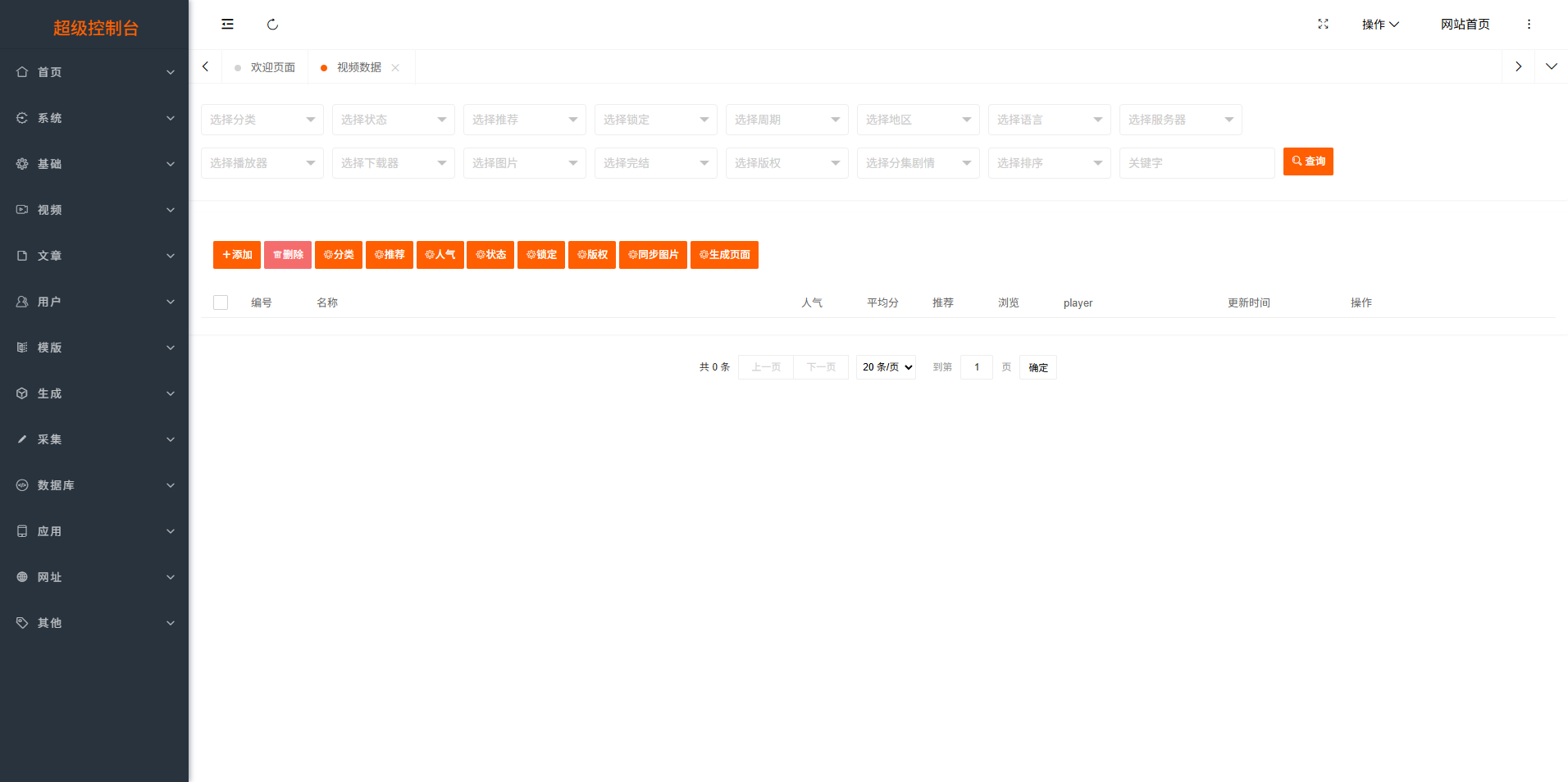Open the vertical three-dot more menu
The height and width of the screenshot is (782, 1568).
[x=1529, y=25]
